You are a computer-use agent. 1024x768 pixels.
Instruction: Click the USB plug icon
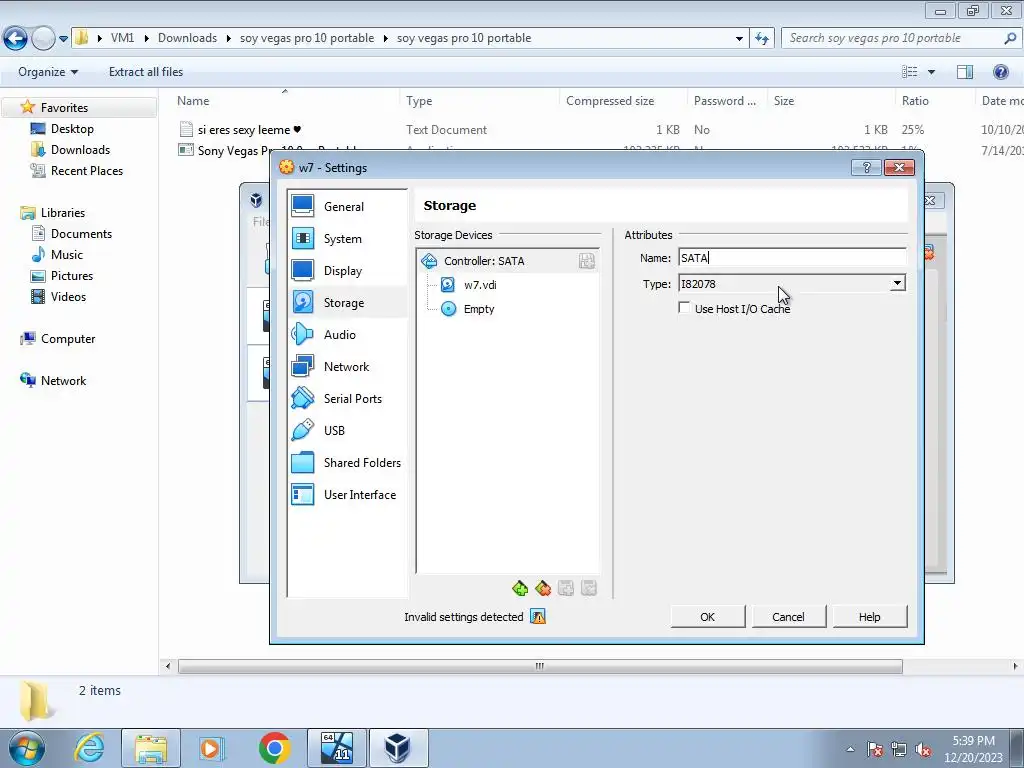pyautogui.click(x=302, y=430)
